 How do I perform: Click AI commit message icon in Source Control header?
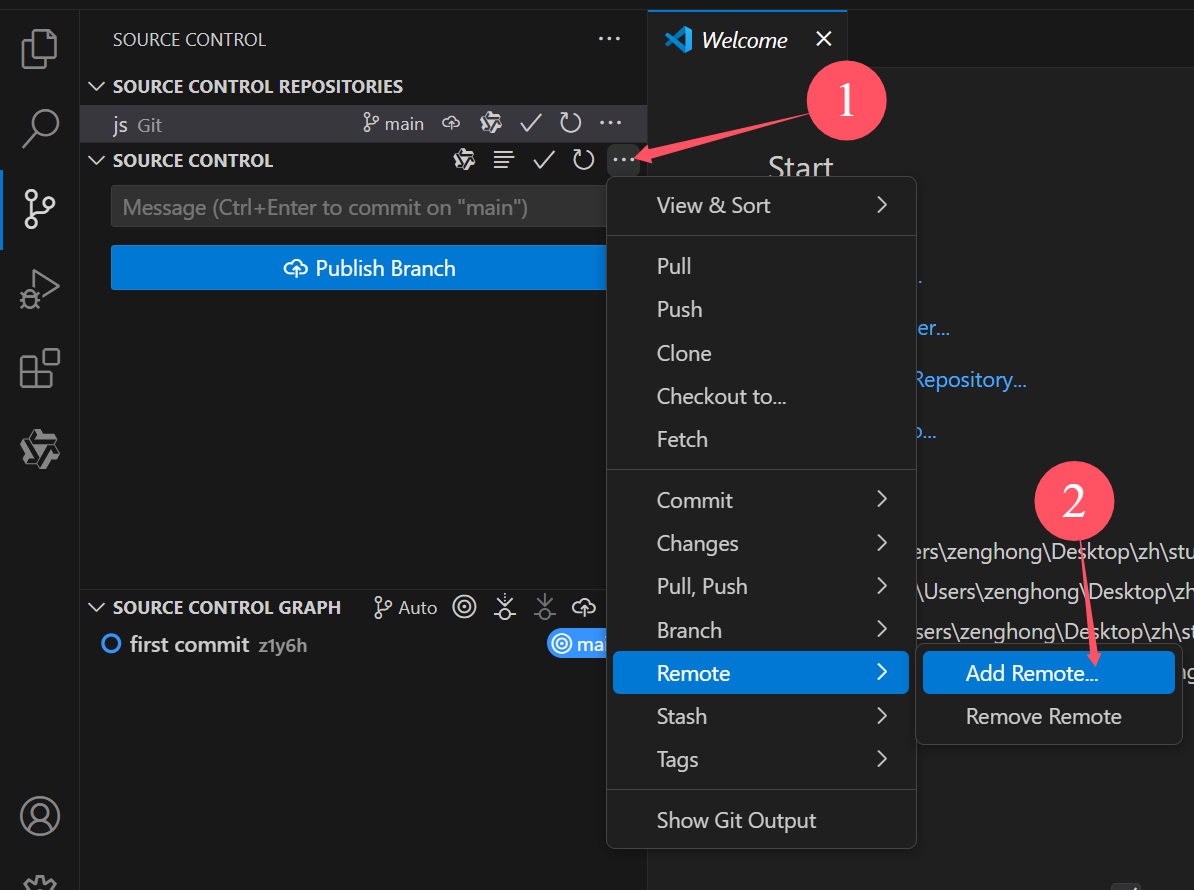coord(465,160)
